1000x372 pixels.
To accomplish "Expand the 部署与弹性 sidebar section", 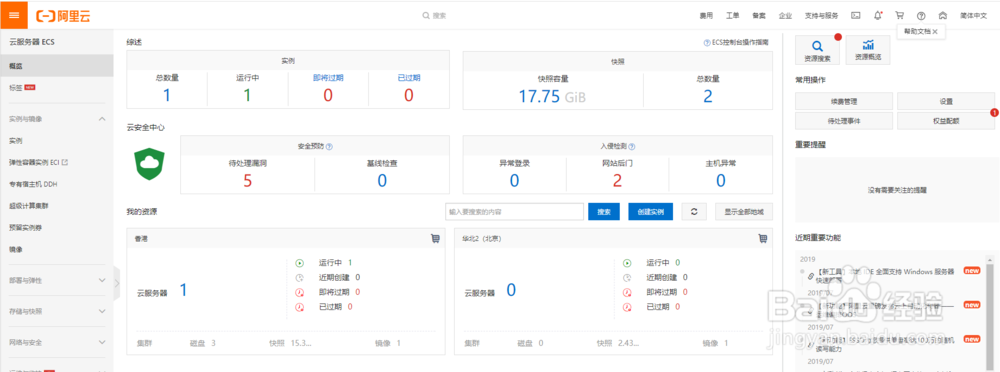I will (102, 280).
